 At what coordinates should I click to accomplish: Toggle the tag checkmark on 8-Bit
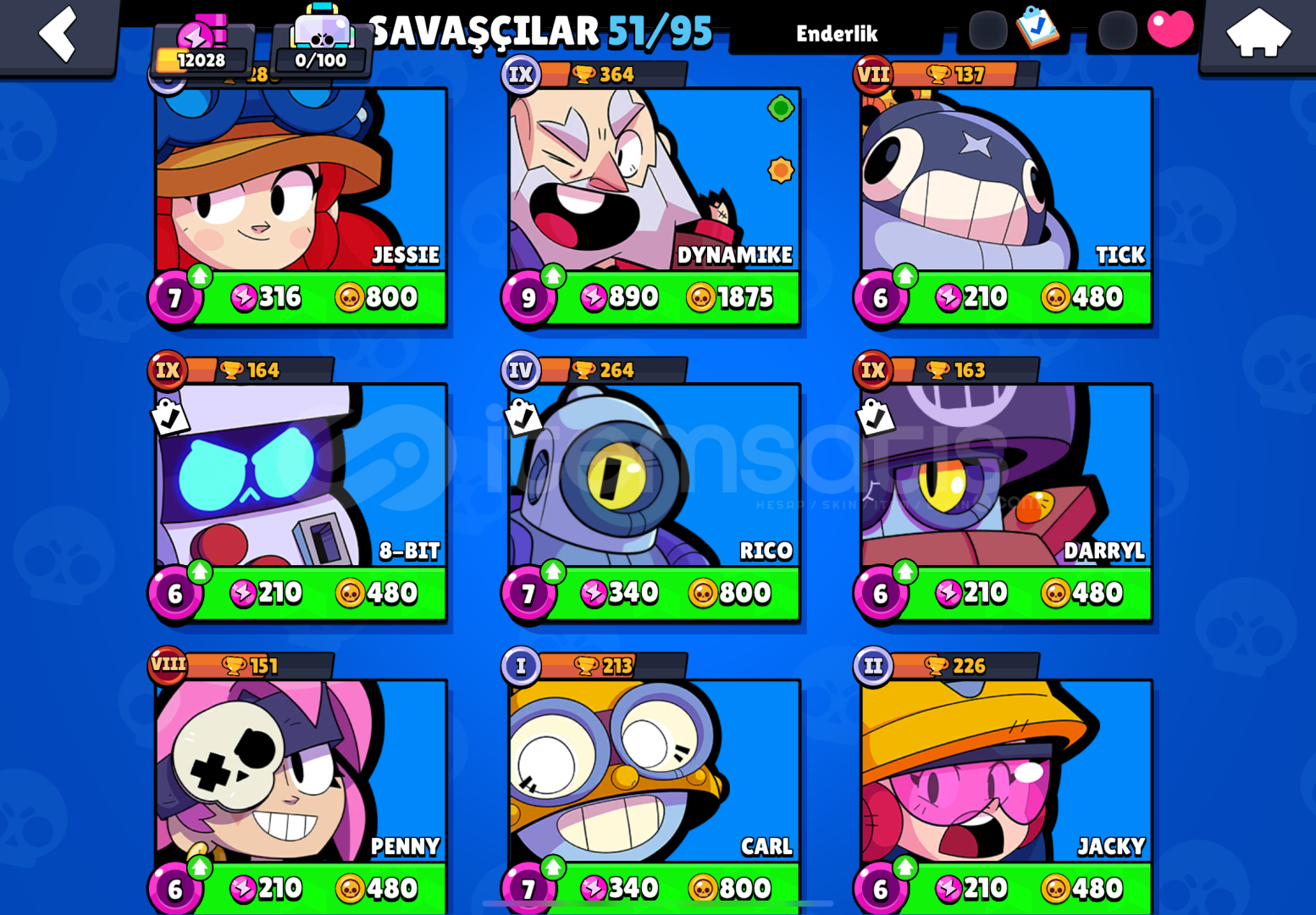[x=169, y=417]
